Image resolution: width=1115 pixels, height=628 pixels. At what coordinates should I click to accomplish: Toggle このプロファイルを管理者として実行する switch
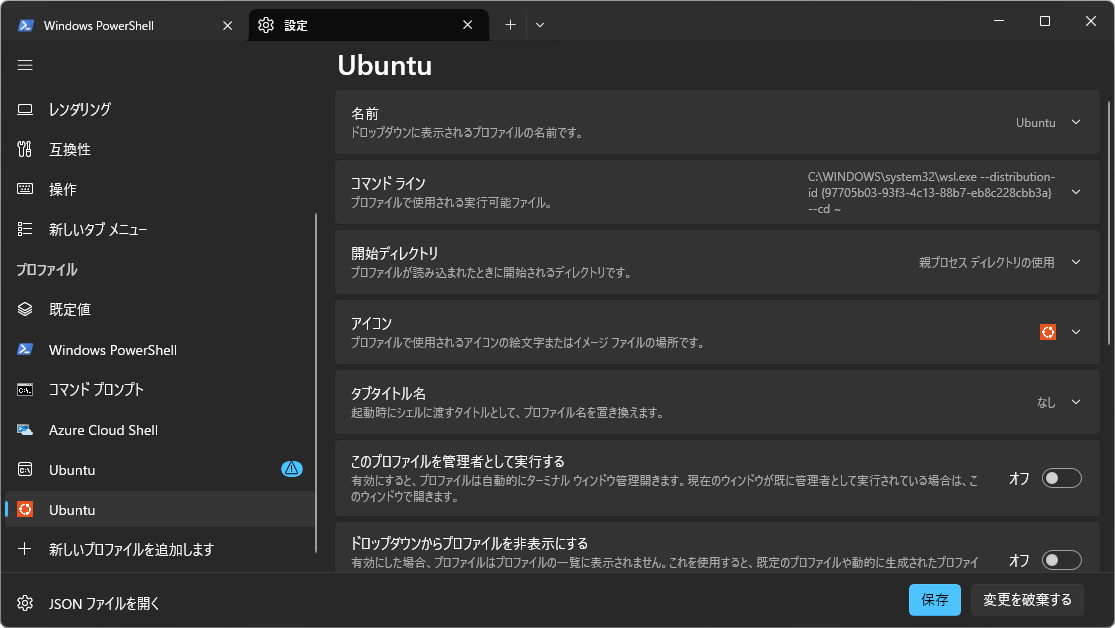pos(1061,479)
